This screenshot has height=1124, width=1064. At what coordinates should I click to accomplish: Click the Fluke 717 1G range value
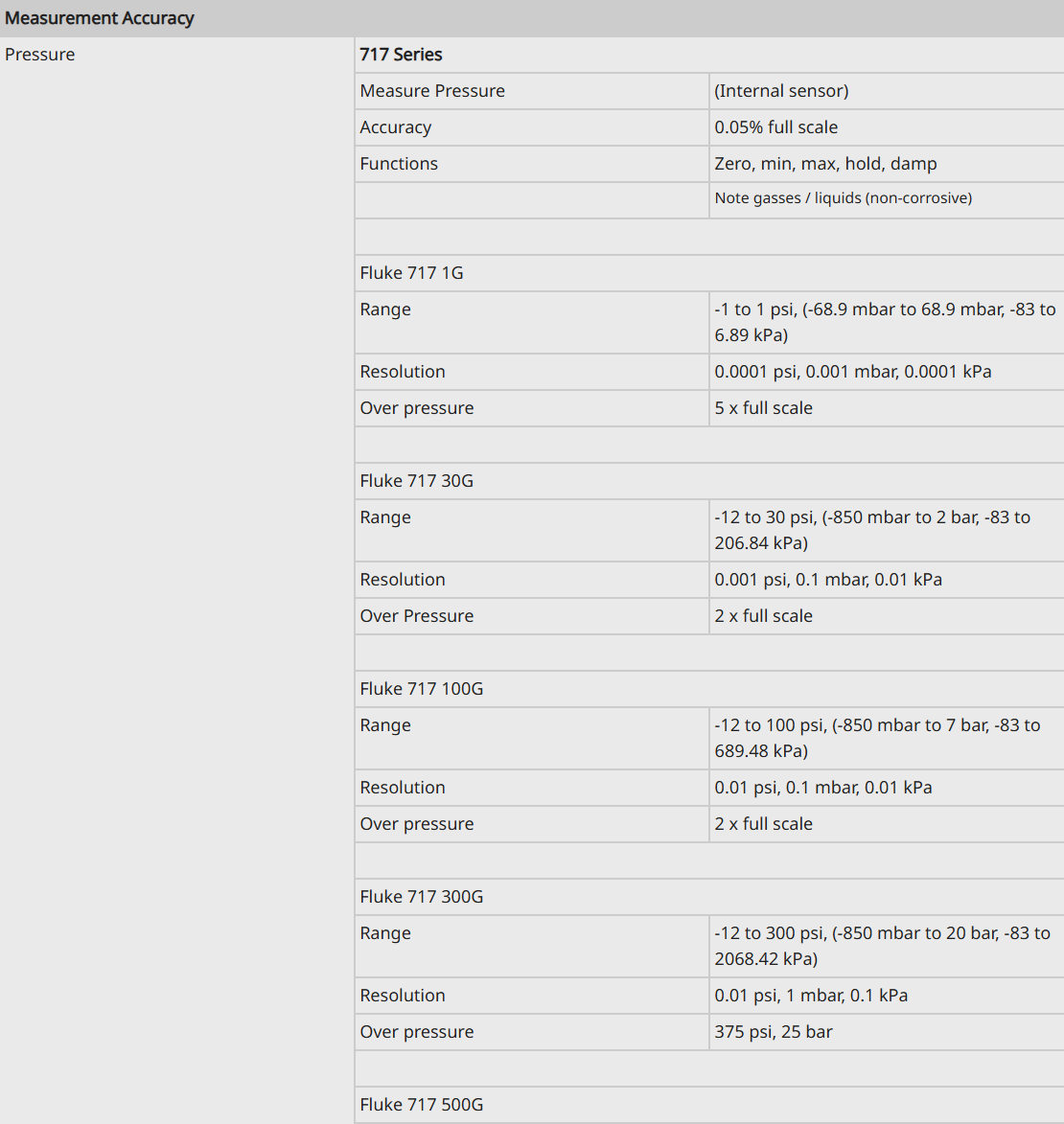pyautogui.click(x=885, y=323)
